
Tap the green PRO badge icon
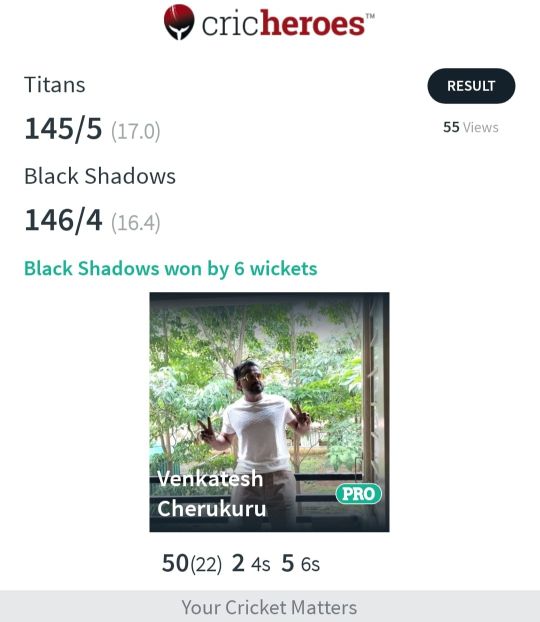(359, 494)
